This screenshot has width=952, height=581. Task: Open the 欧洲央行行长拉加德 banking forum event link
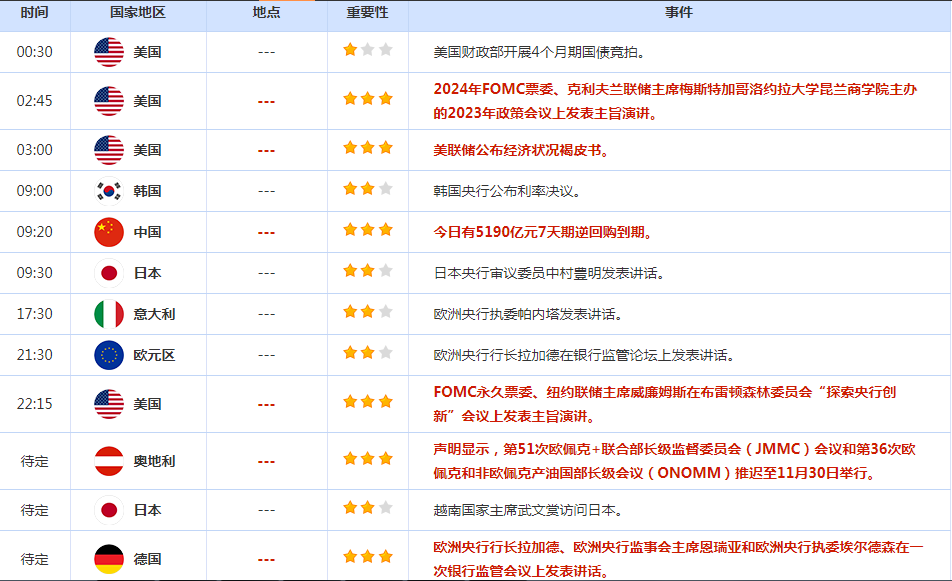pyautogui.click(x=582, y=355)
